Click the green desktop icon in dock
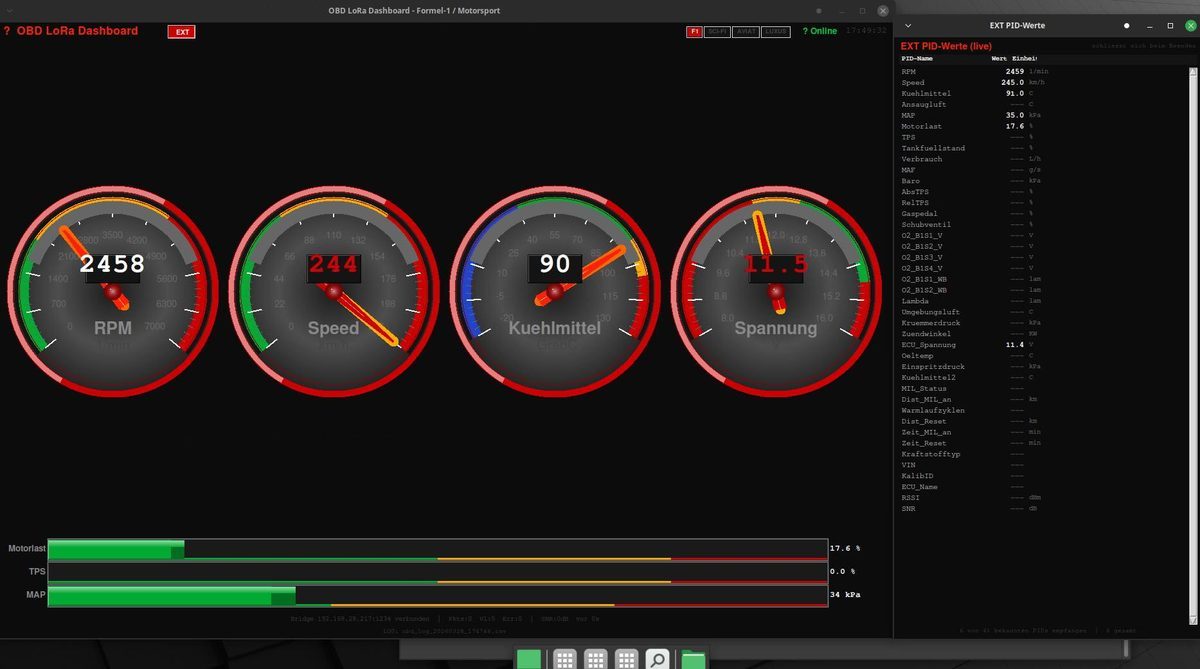Viewport: 1200px width, 669px height. coord(529,658)
